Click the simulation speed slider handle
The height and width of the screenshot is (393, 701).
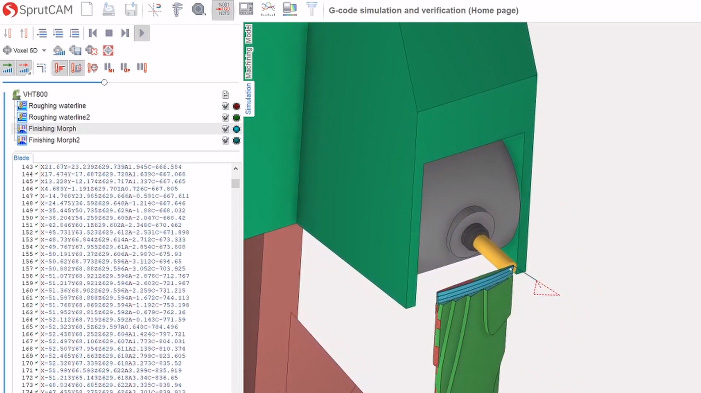104,82
